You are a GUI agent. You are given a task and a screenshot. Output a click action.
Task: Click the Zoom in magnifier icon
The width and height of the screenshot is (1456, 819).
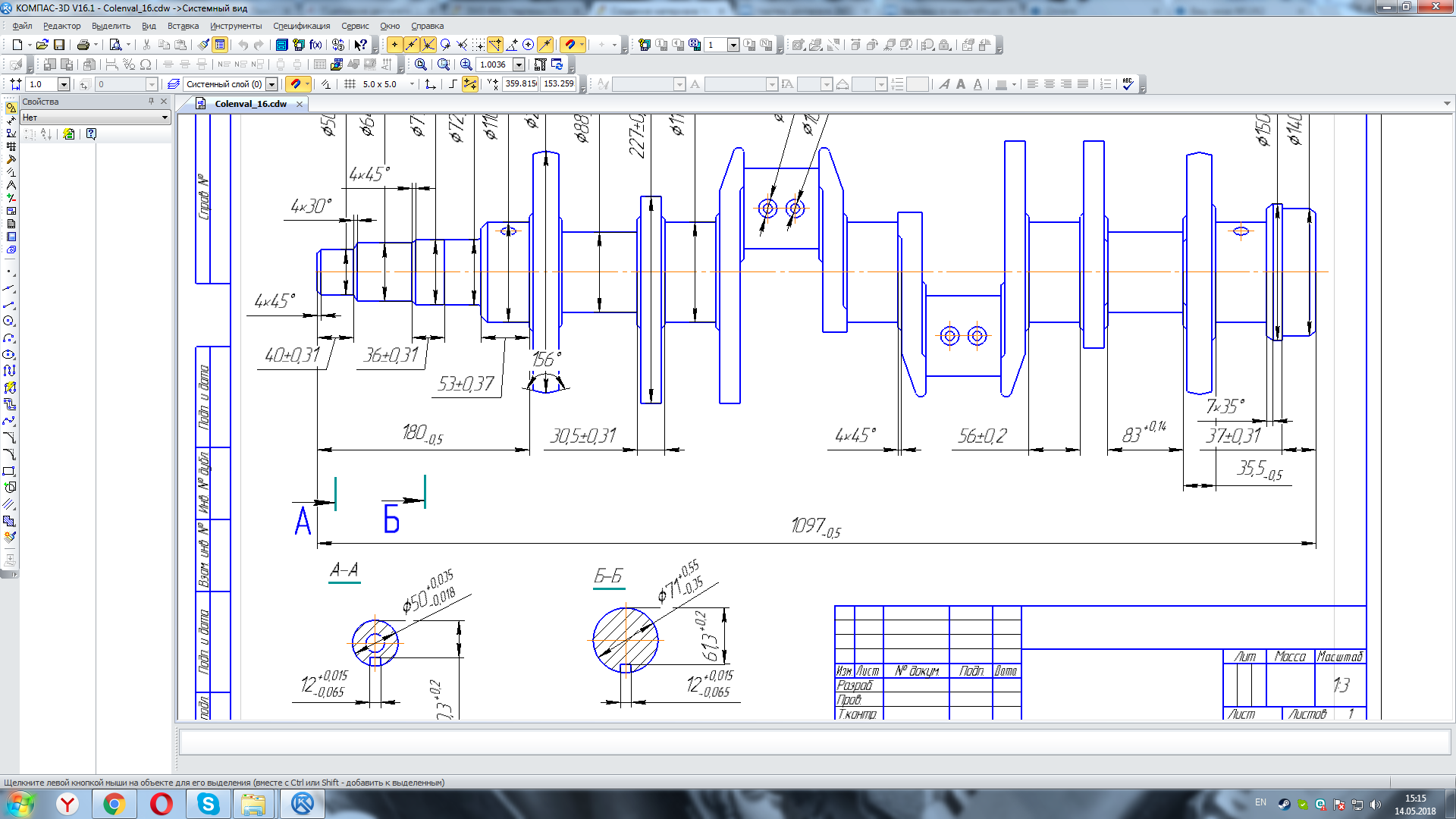(466, 64)
